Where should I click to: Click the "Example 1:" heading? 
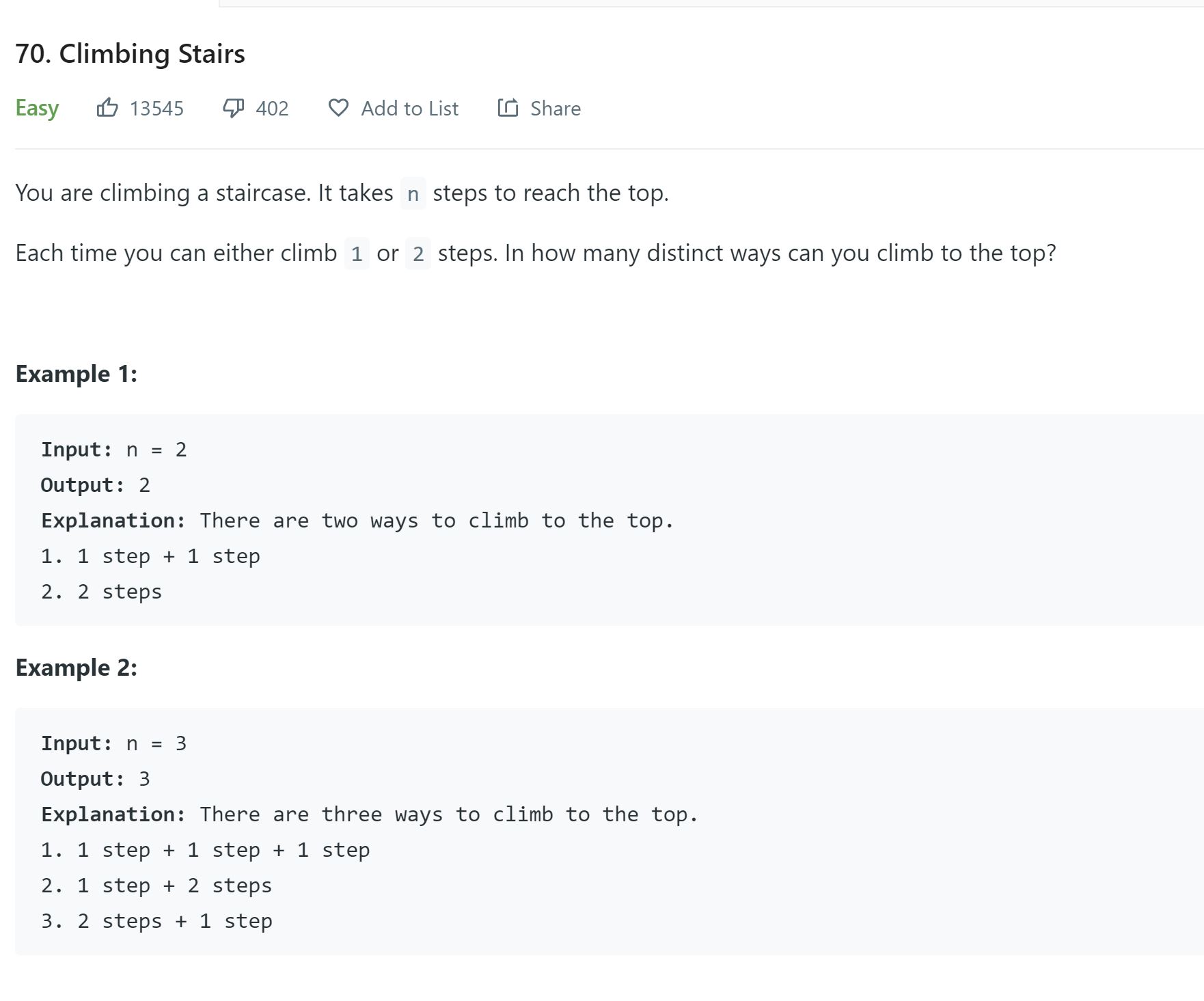click(76, 374)
